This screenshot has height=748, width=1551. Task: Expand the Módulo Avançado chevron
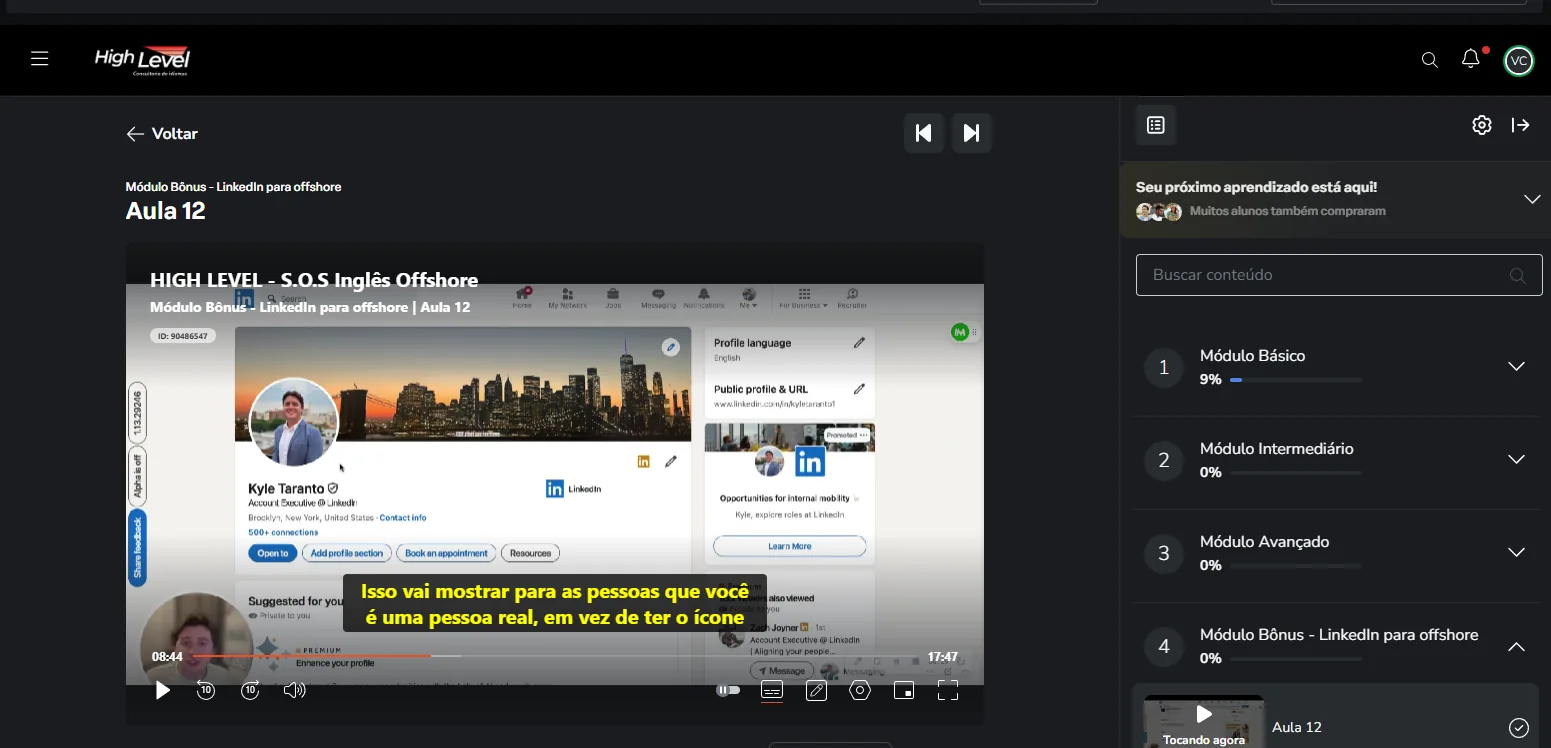click(1516, 552)
